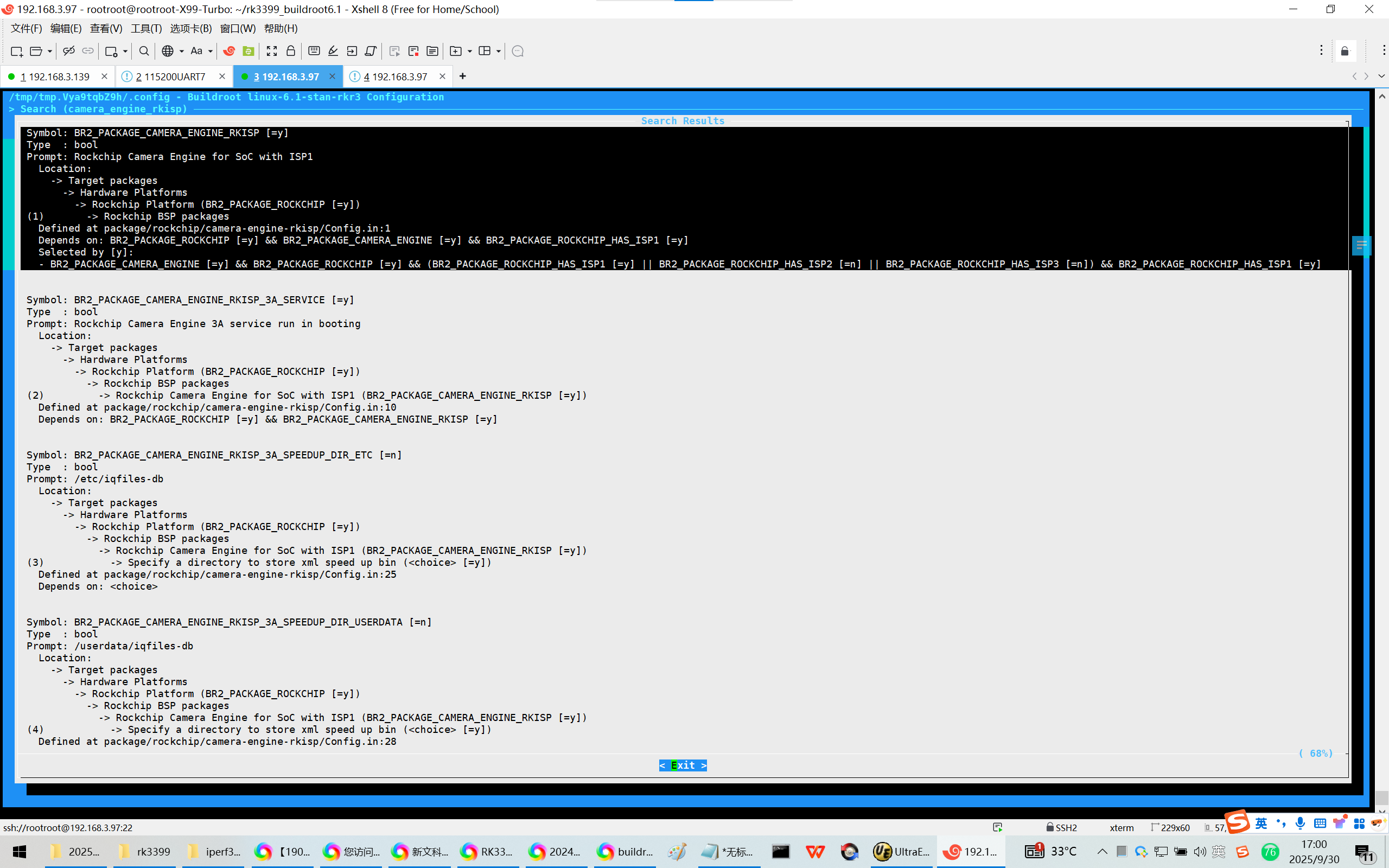Launch Xftp with green folder icon

click(248, 51)
